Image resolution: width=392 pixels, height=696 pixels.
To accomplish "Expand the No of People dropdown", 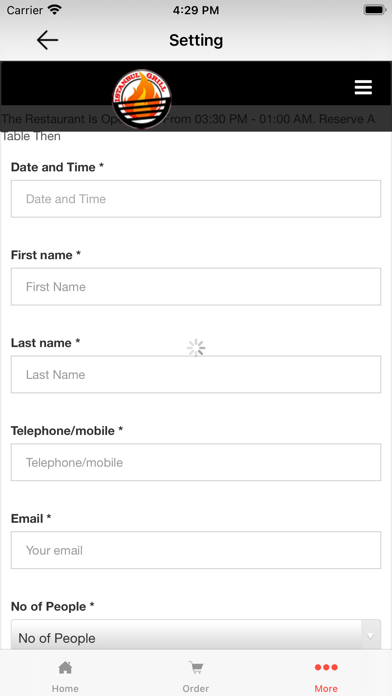I will coord(196,635).
